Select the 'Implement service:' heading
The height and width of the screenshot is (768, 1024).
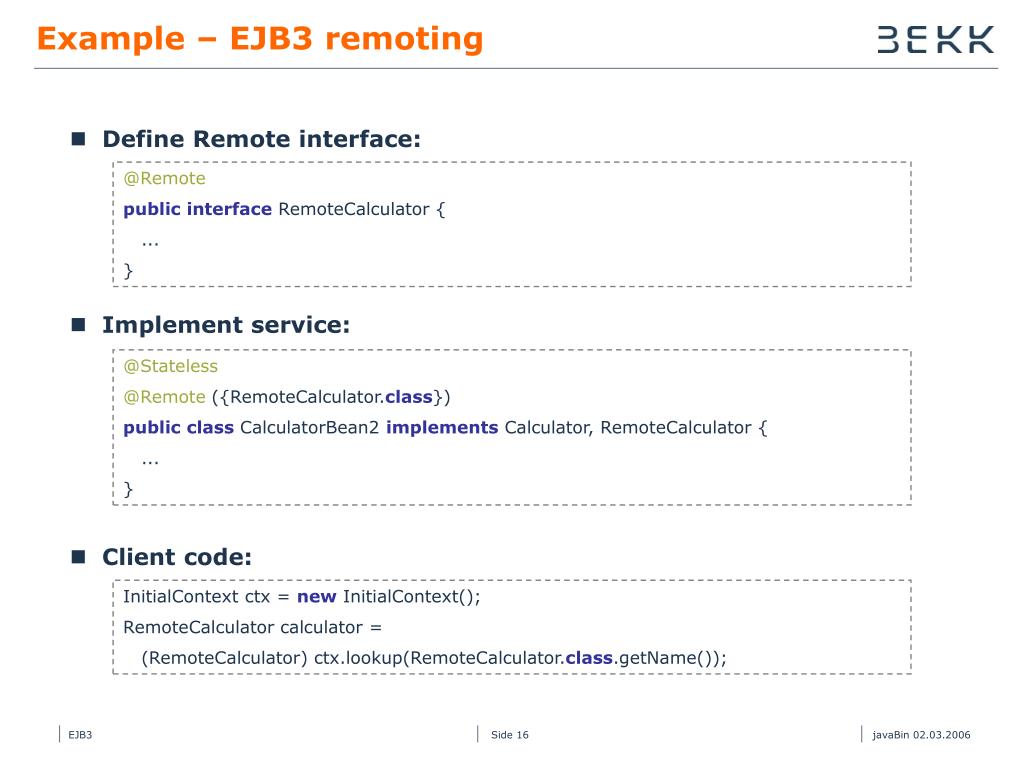226,325
